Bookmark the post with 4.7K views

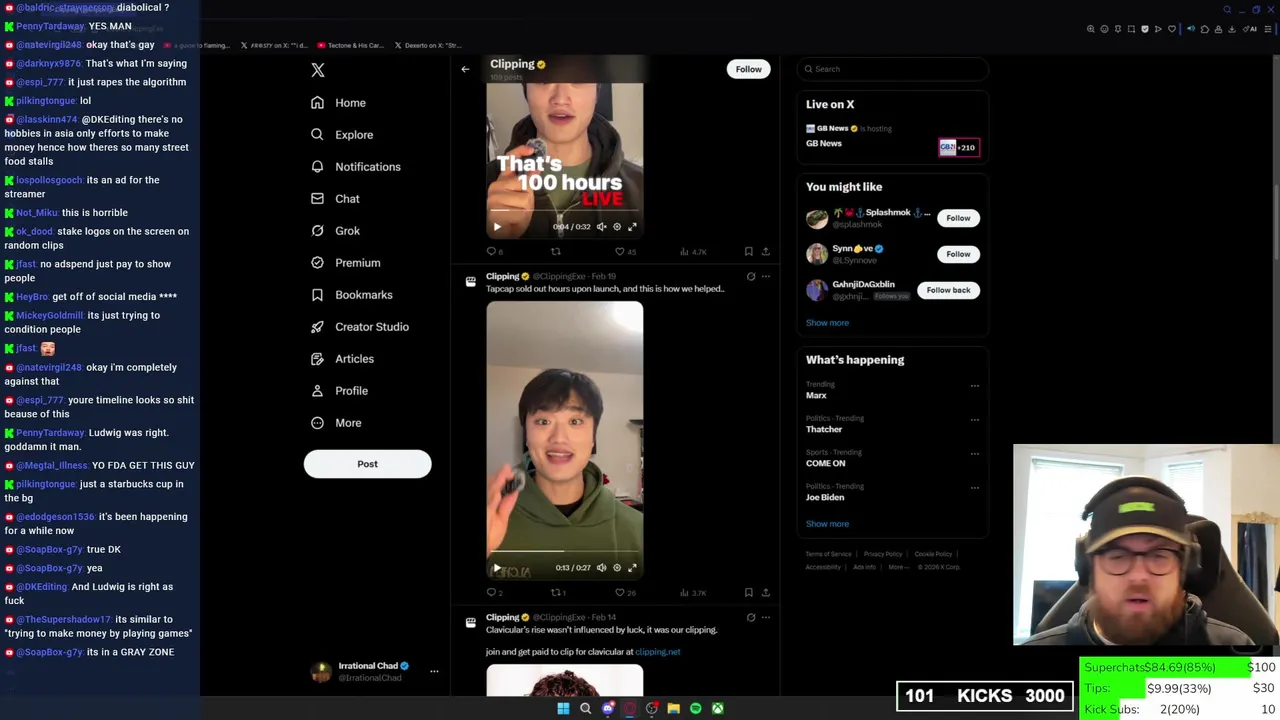(748, 252)
